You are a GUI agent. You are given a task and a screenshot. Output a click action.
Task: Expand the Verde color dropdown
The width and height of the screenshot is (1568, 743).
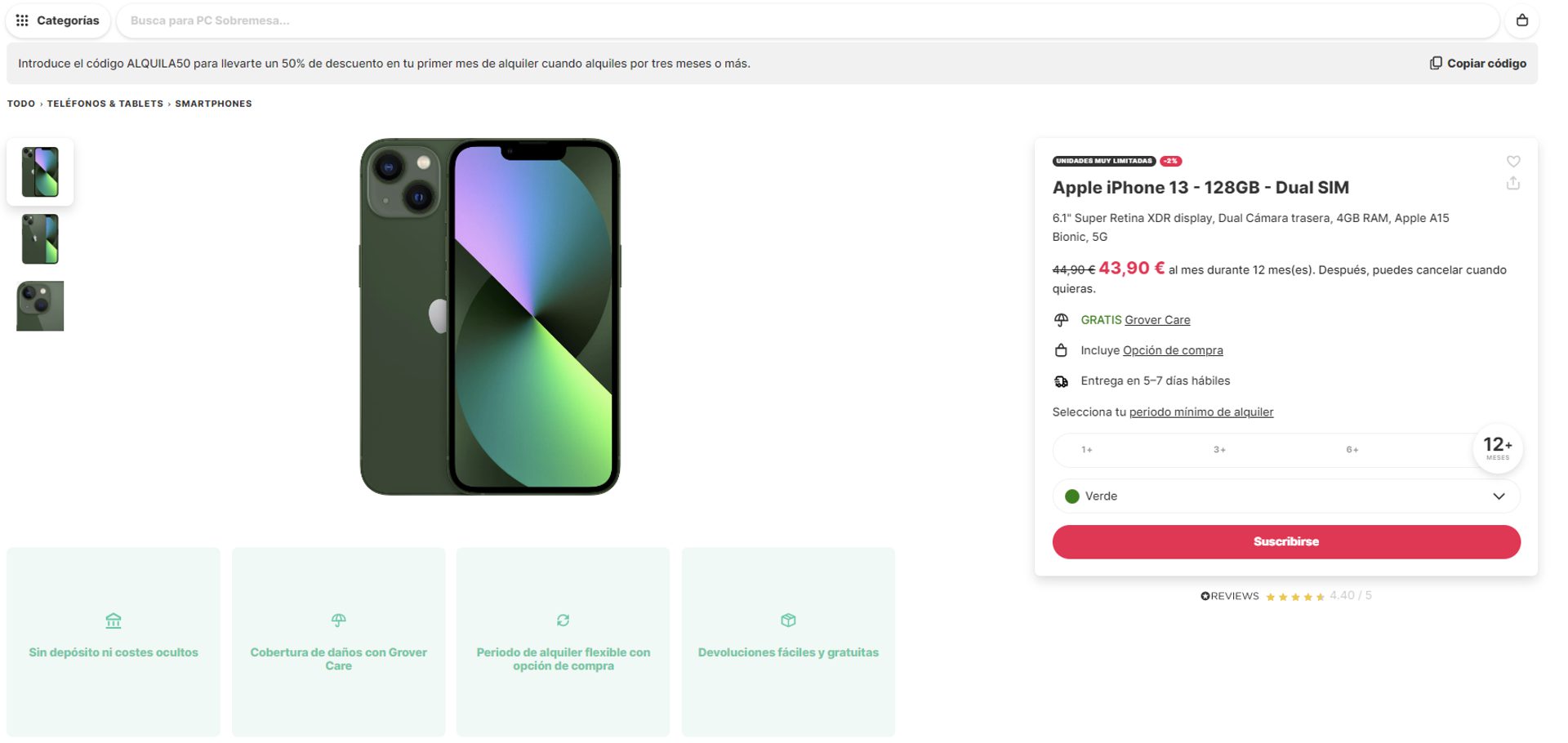pos(1285,496)
